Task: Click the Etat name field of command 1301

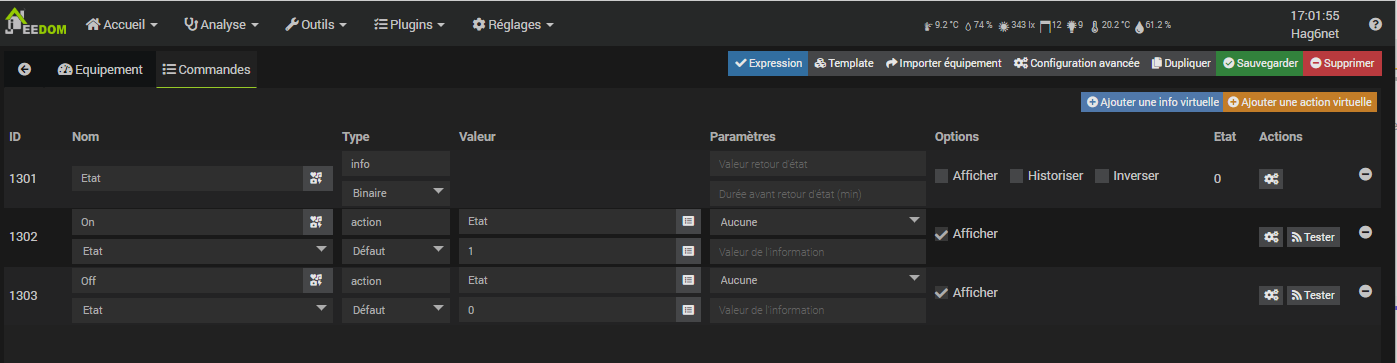Action: click(188, 178)
